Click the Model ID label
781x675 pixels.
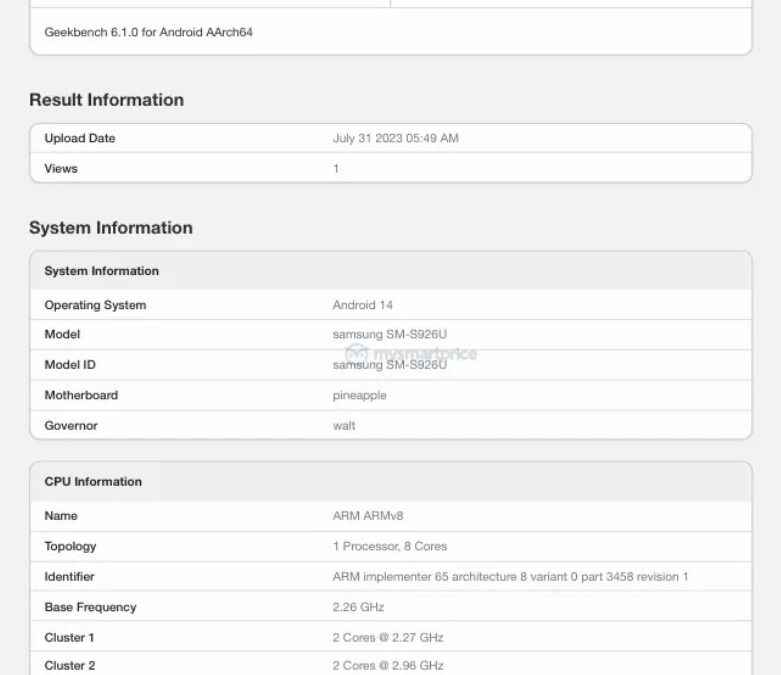70,365
